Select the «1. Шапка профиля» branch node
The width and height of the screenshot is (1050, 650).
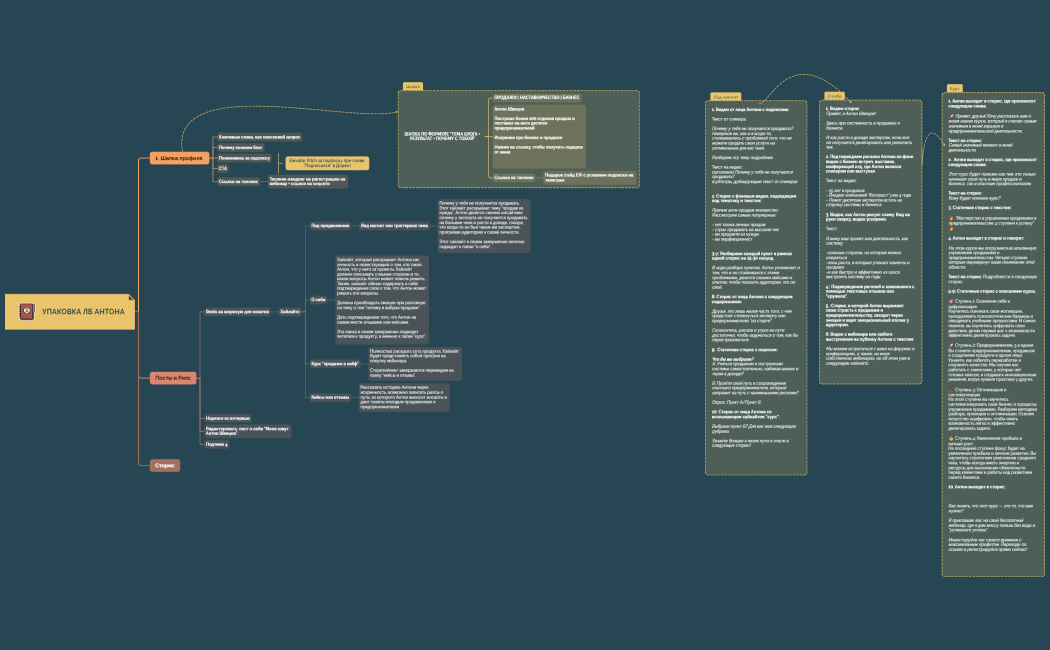pos(178,158)
